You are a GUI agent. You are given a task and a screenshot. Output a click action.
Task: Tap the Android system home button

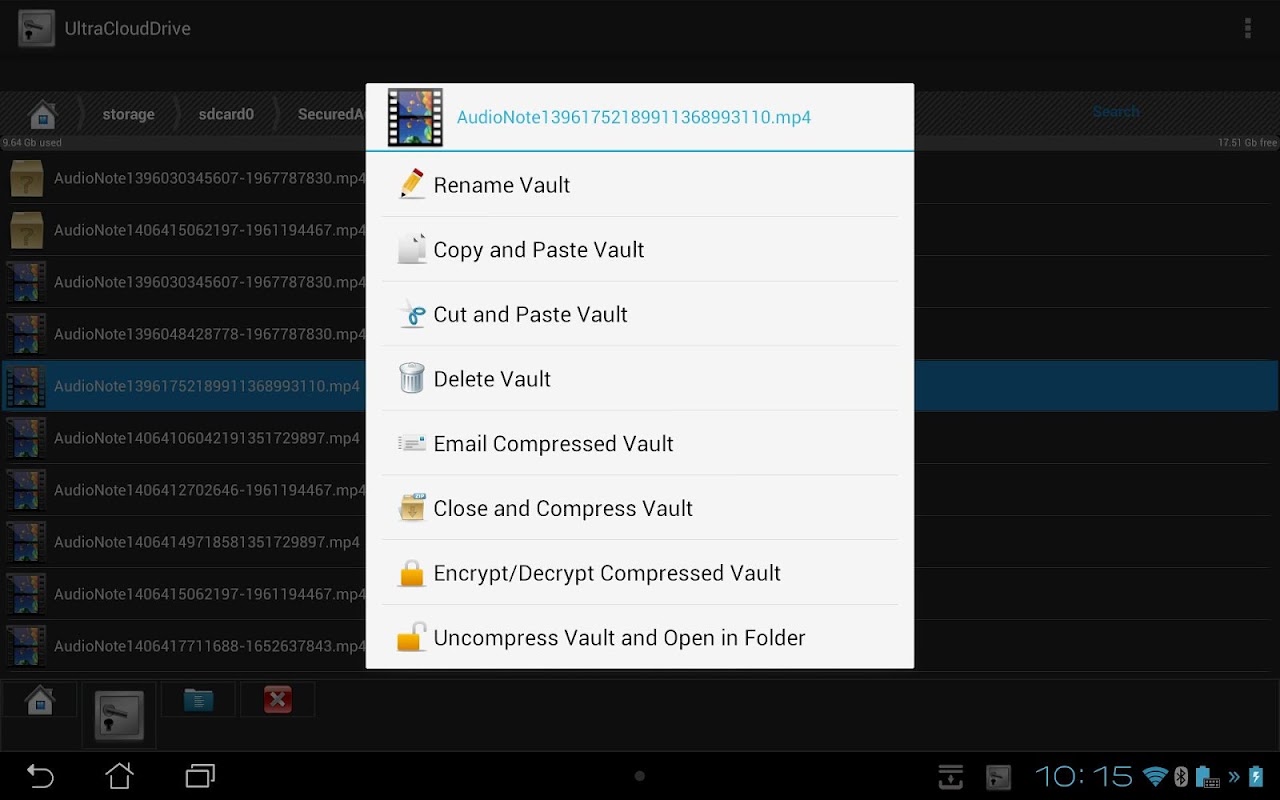(119, 776)
